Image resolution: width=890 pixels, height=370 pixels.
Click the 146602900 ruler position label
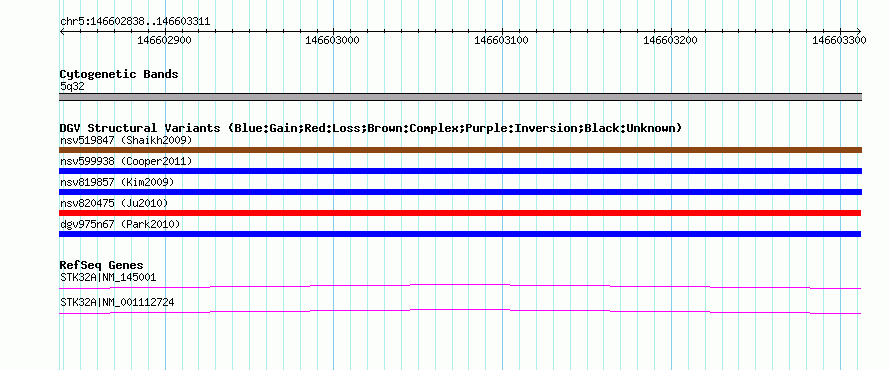(x=164, y=40)
